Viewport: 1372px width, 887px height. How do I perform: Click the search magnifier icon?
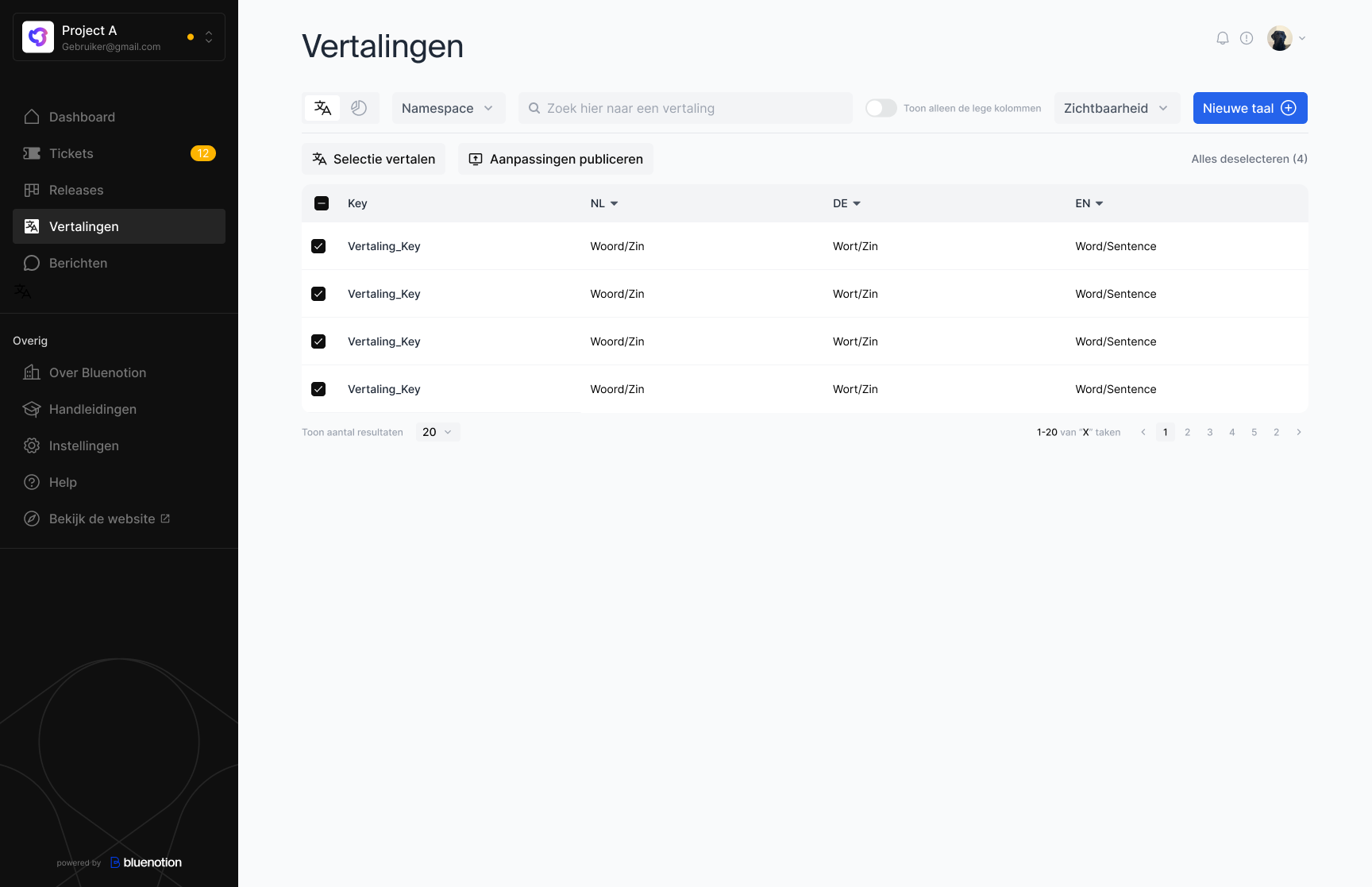(x=534, y=108)
